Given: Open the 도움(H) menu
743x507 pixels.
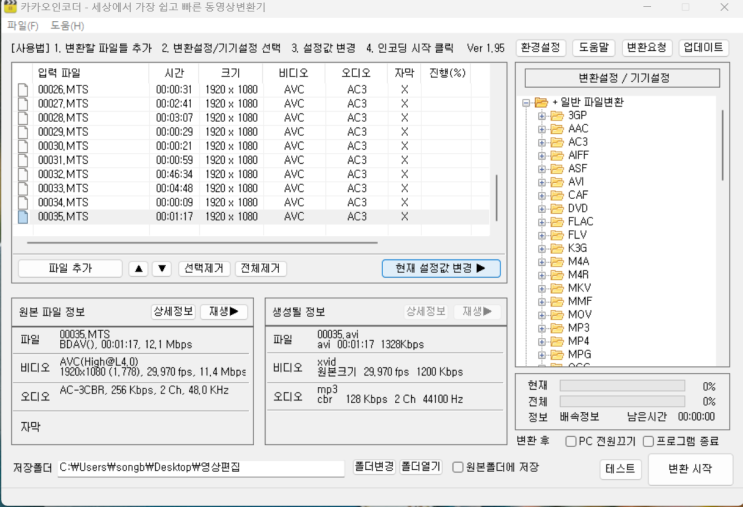Looking at the screenshot, I should point(67,26).
